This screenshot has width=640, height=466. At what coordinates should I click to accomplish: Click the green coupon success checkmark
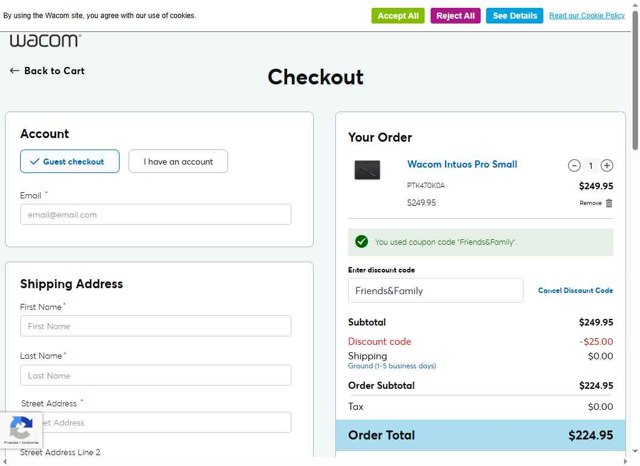(361, 242)
